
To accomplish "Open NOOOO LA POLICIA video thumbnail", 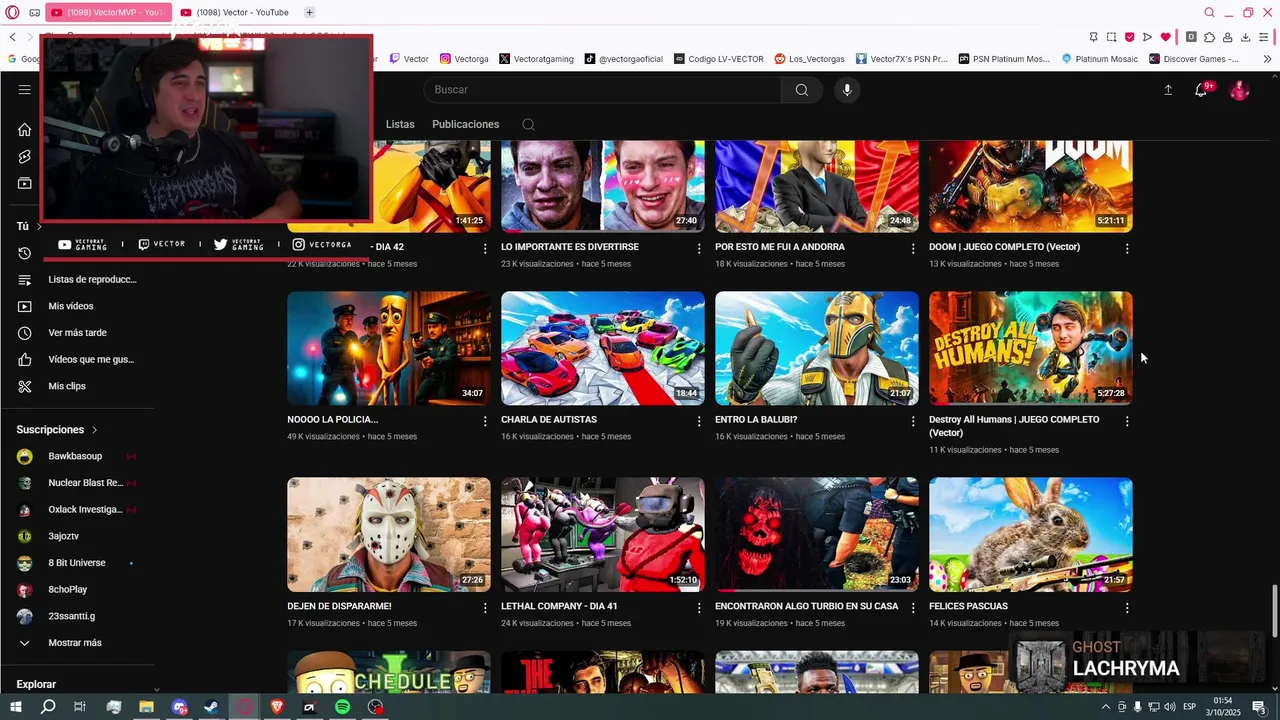I will click(389, 348).
